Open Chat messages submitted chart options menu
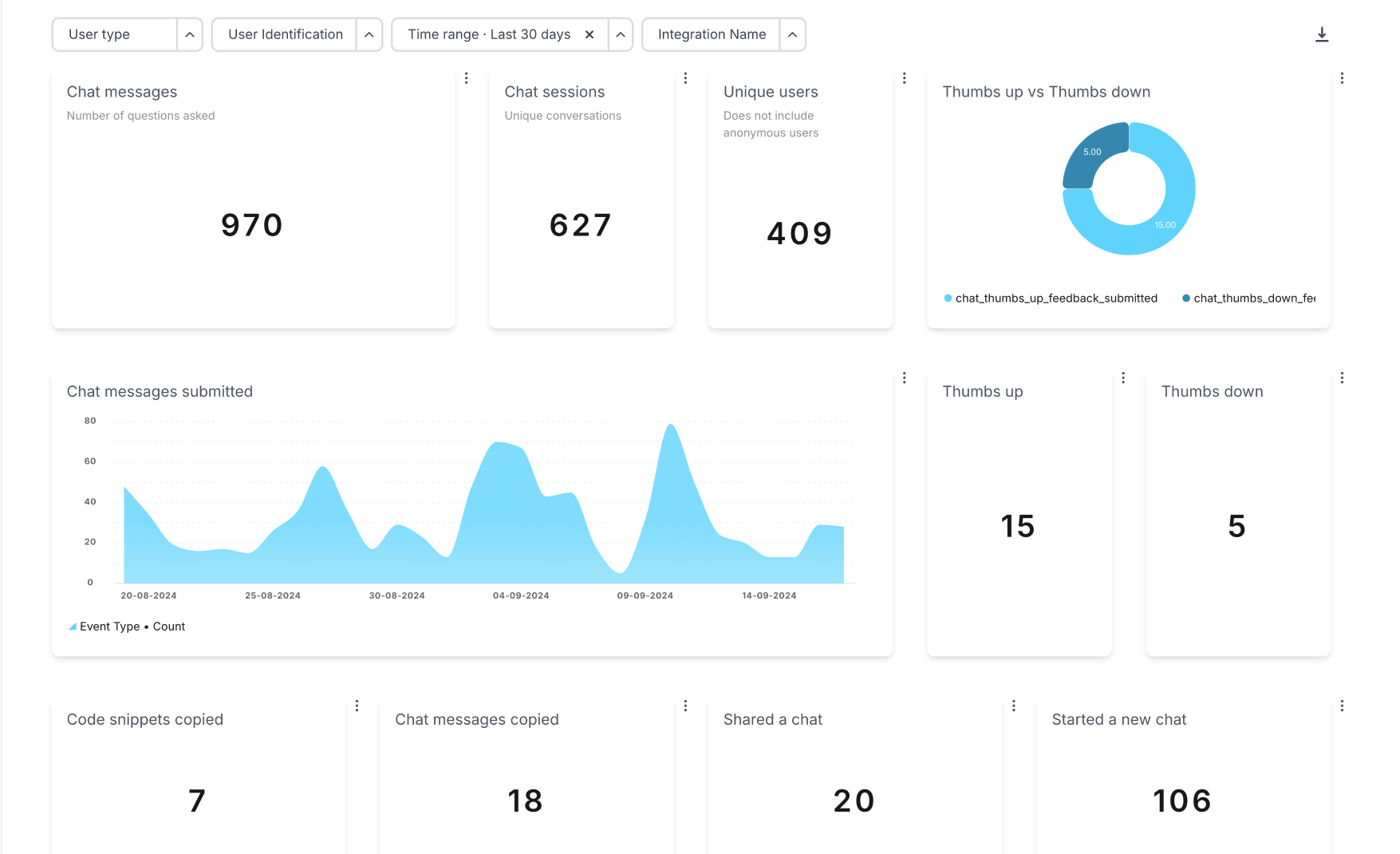Image resolution: width=1400 pixels, height=854 pixels. (x=904, y=378)
